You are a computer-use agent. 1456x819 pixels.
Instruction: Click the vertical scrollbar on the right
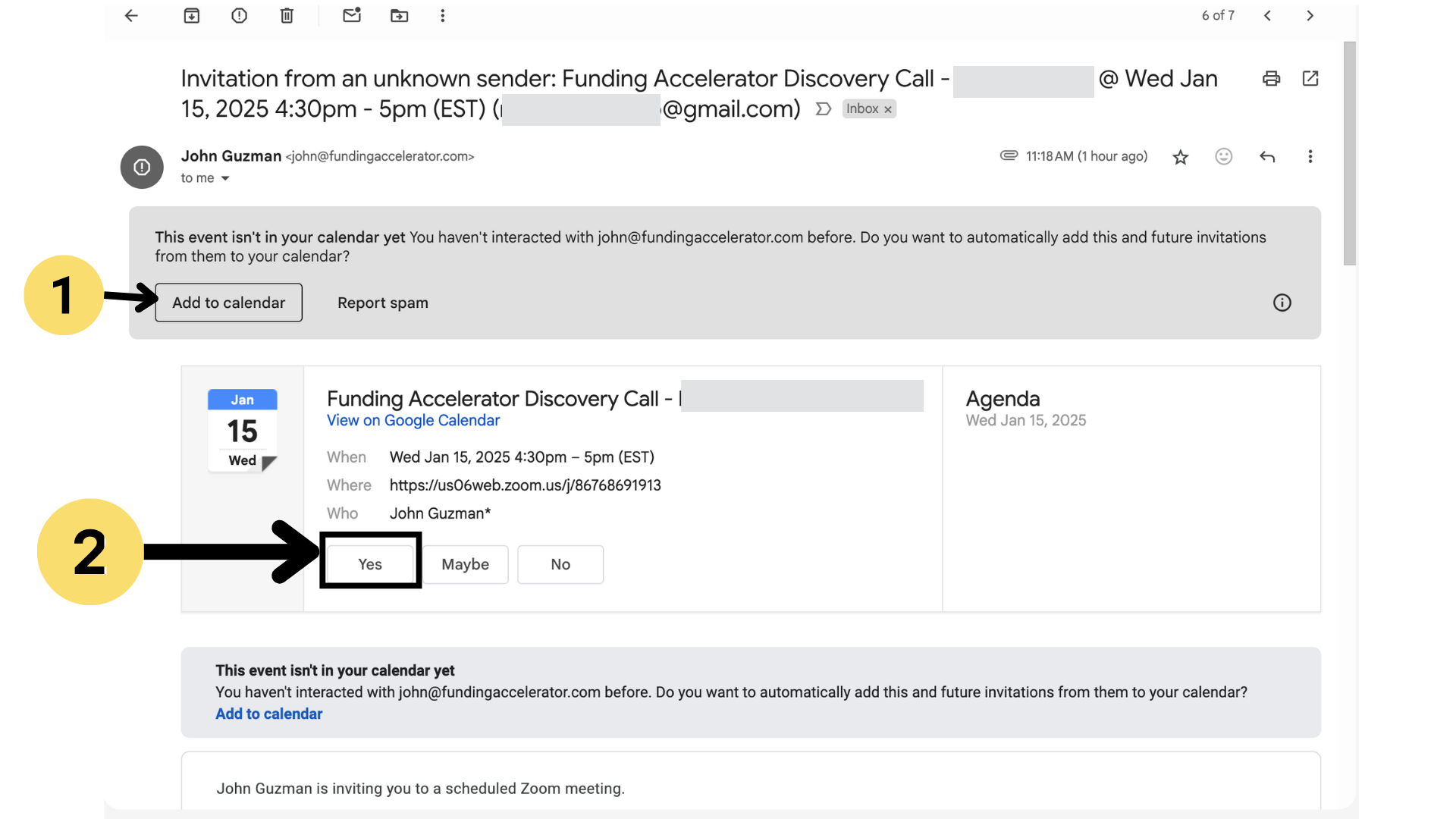click(1349, 152)
